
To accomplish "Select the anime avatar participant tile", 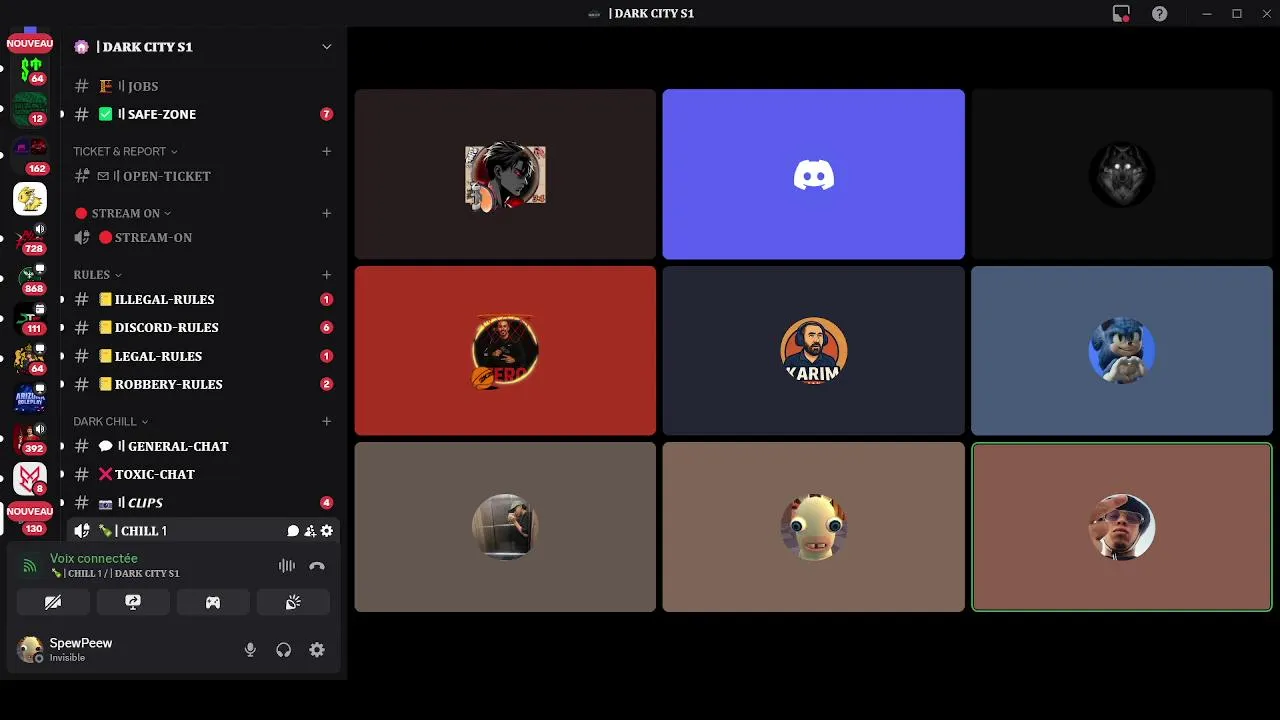I will (x=505, y=174).
